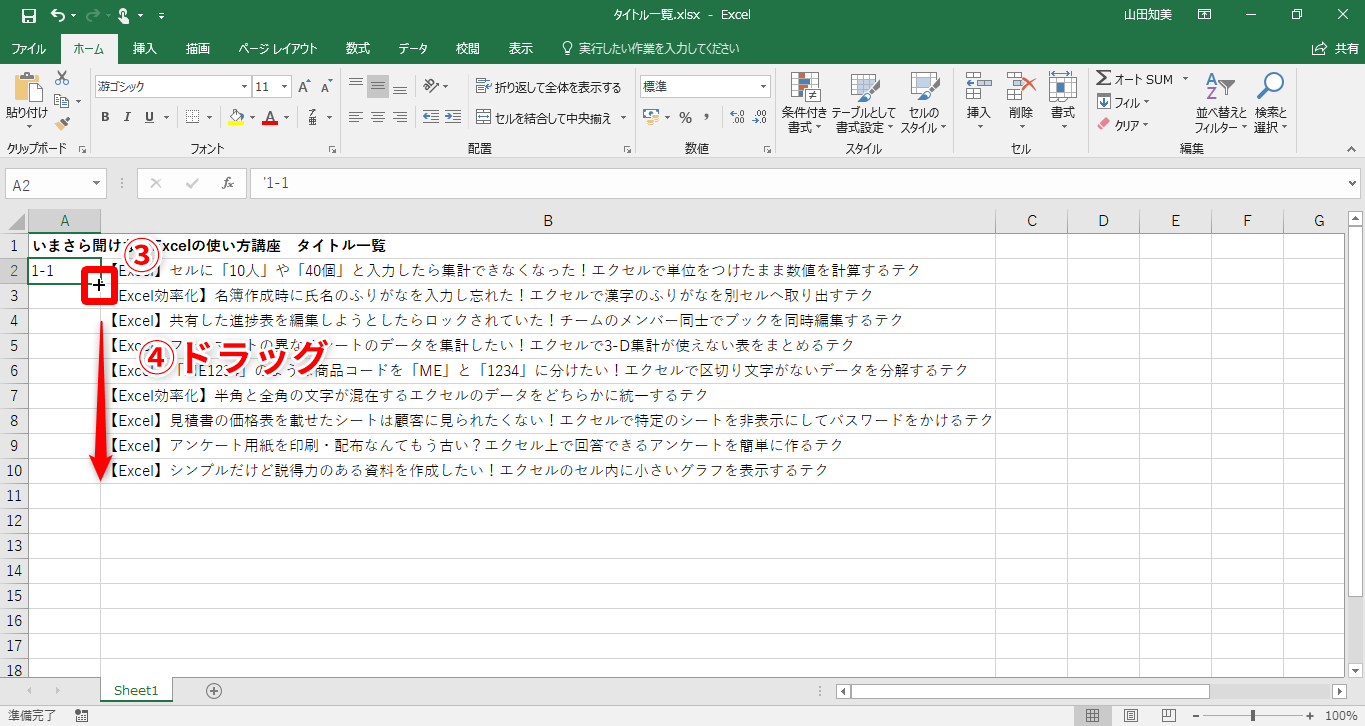The image size is (1365, 726).
Task: Switch to the データ tab
Action: (413, 48)
